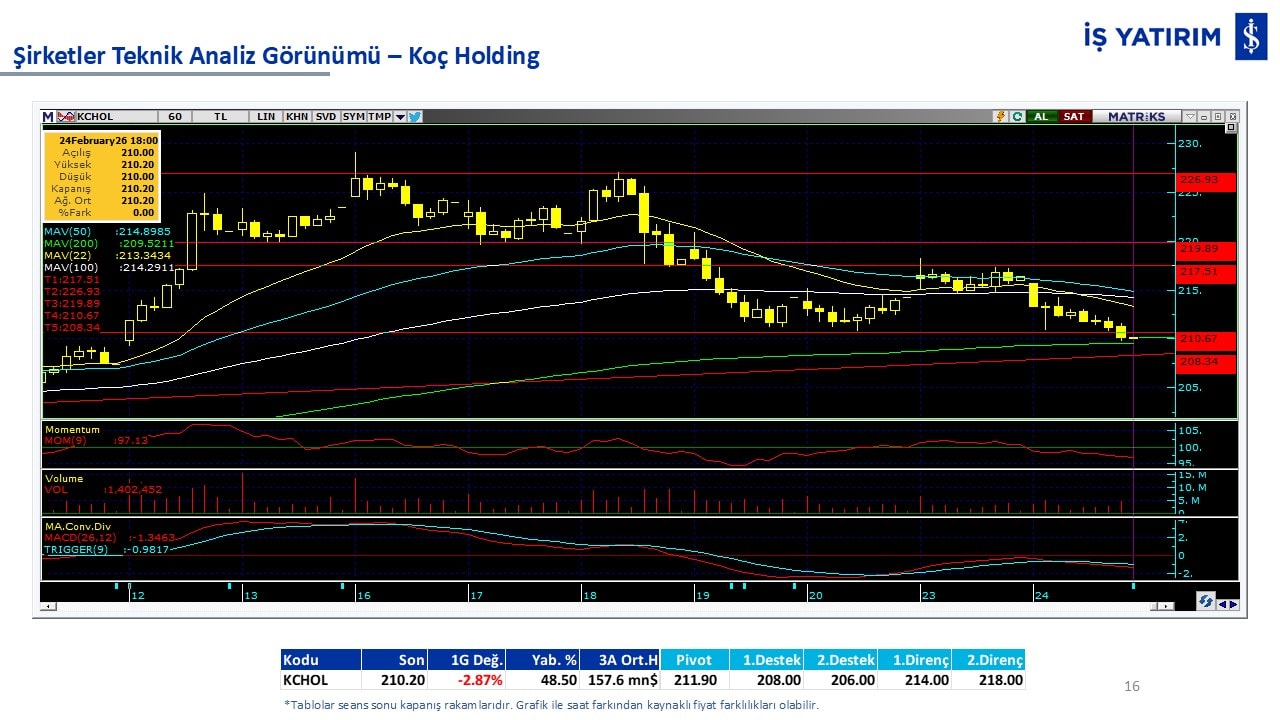Toggle LIN scale mode
This screenshot has width=1280, height=720.
266,116
